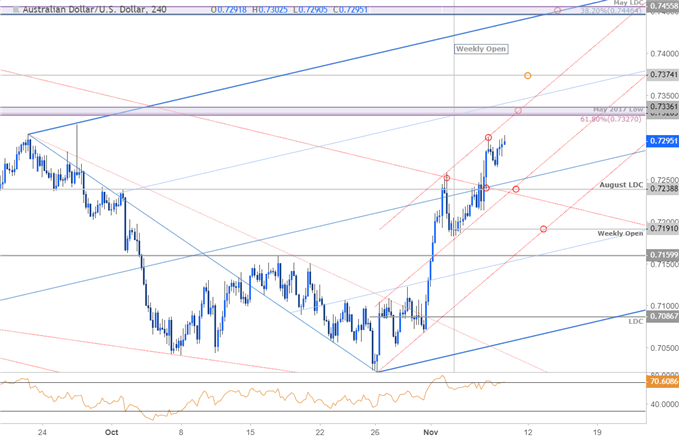Click the high value H0.73025
Image resolution: width=679 pixels, height=436 pixels.
click(269, 9)
